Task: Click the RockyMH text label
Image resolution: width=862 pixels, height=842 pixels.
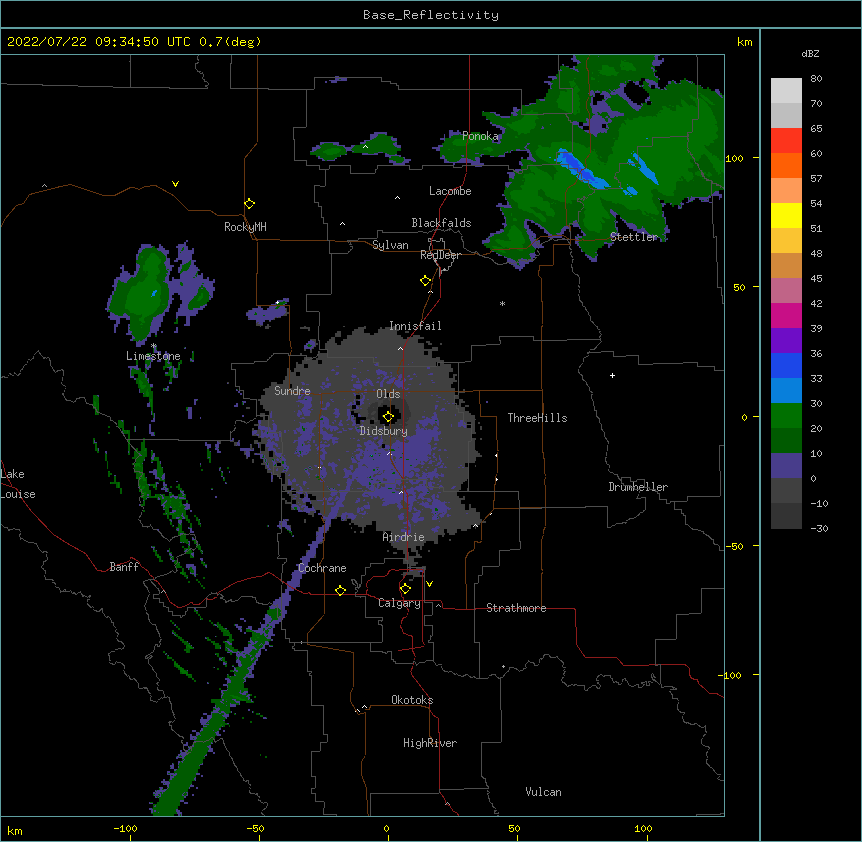Action: pyautogui.click(x=245, y=227)
